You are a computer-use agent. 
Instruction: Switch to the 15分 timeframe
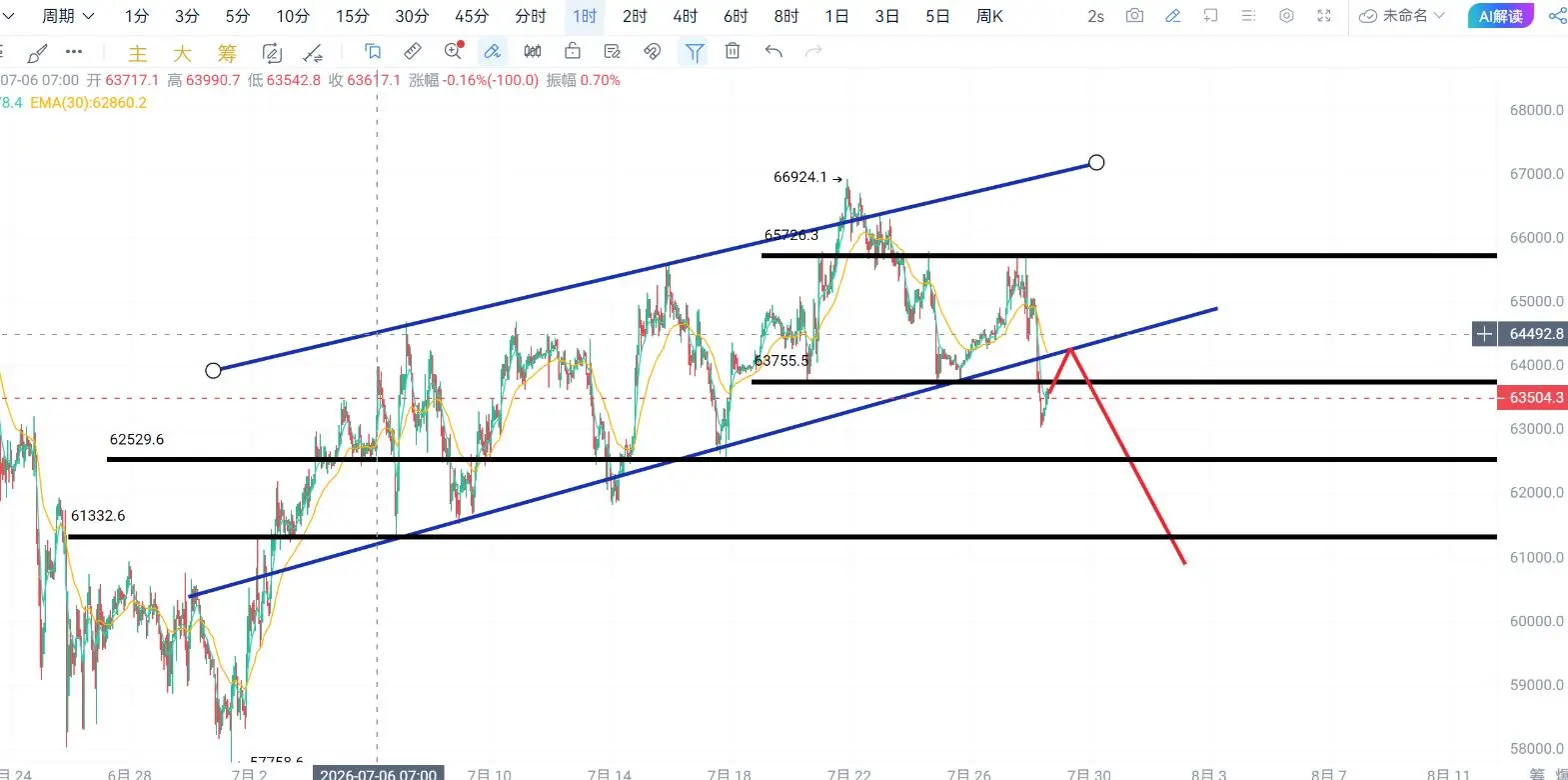[x=352, y=16]
